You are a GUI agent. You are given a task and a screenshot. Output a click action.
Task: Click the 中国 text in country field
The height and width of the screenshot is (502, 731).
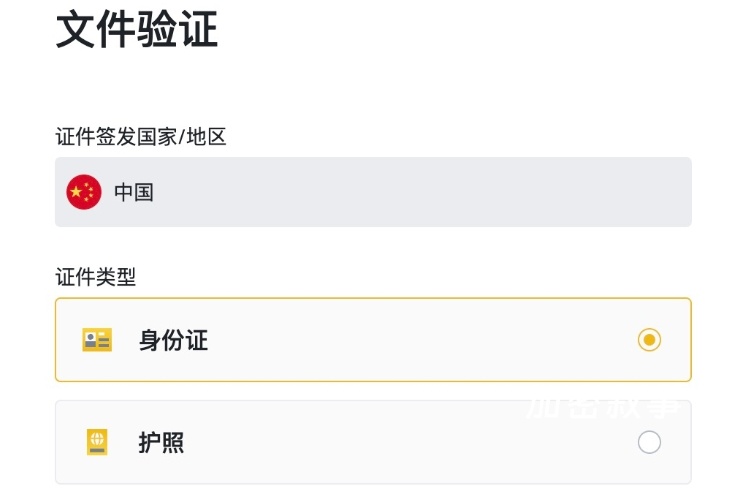click(x=134, y=192)
